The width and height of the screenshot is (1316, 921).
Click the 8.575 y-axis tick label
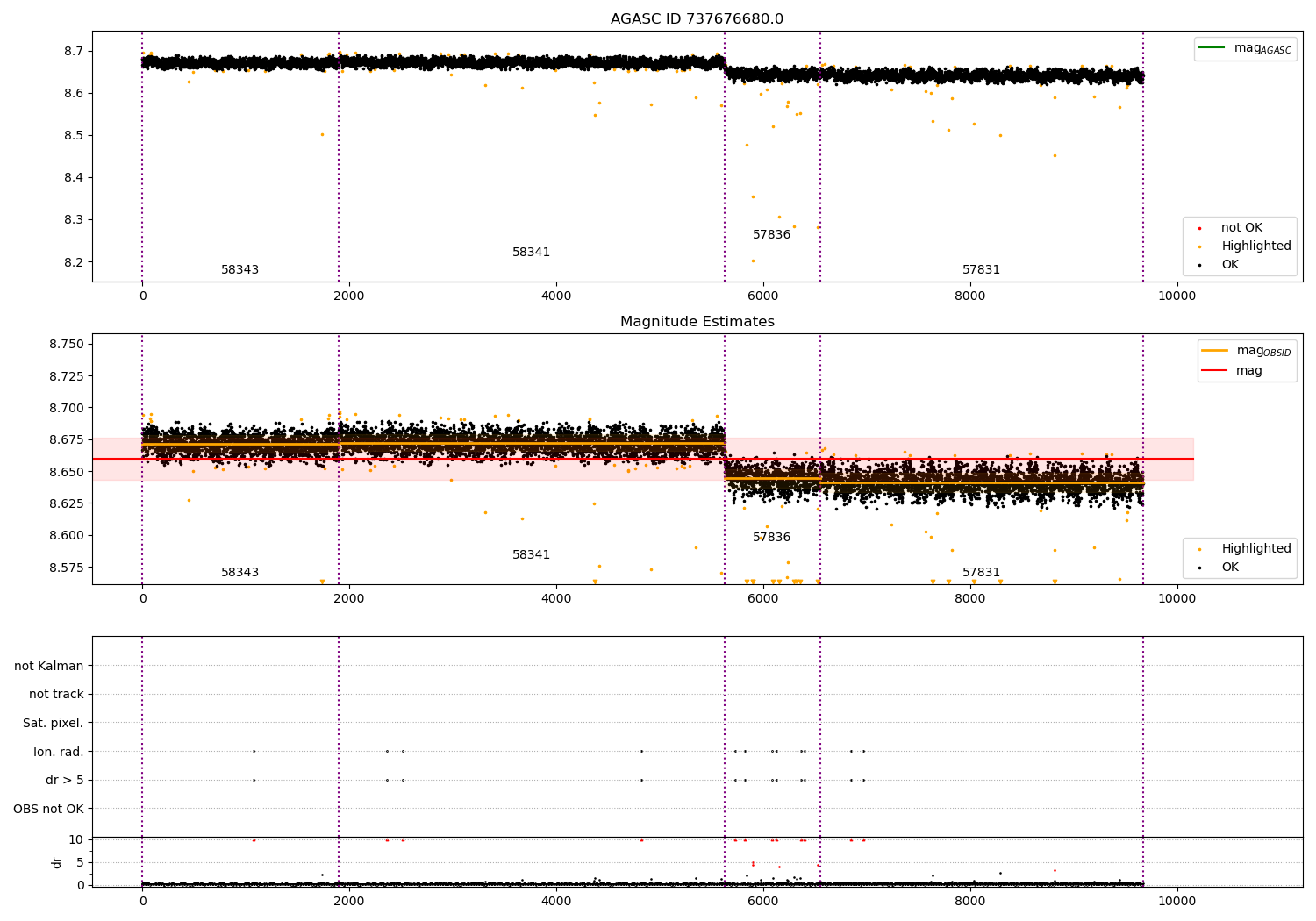tap(67, 568)
